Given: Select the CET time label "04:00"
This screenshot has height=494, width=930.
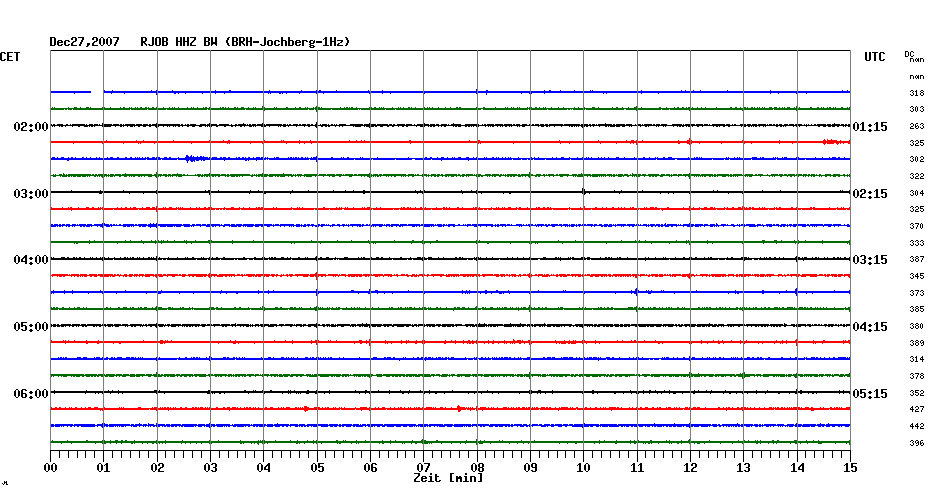Looking at the screenshot, I should click(31, 260).
